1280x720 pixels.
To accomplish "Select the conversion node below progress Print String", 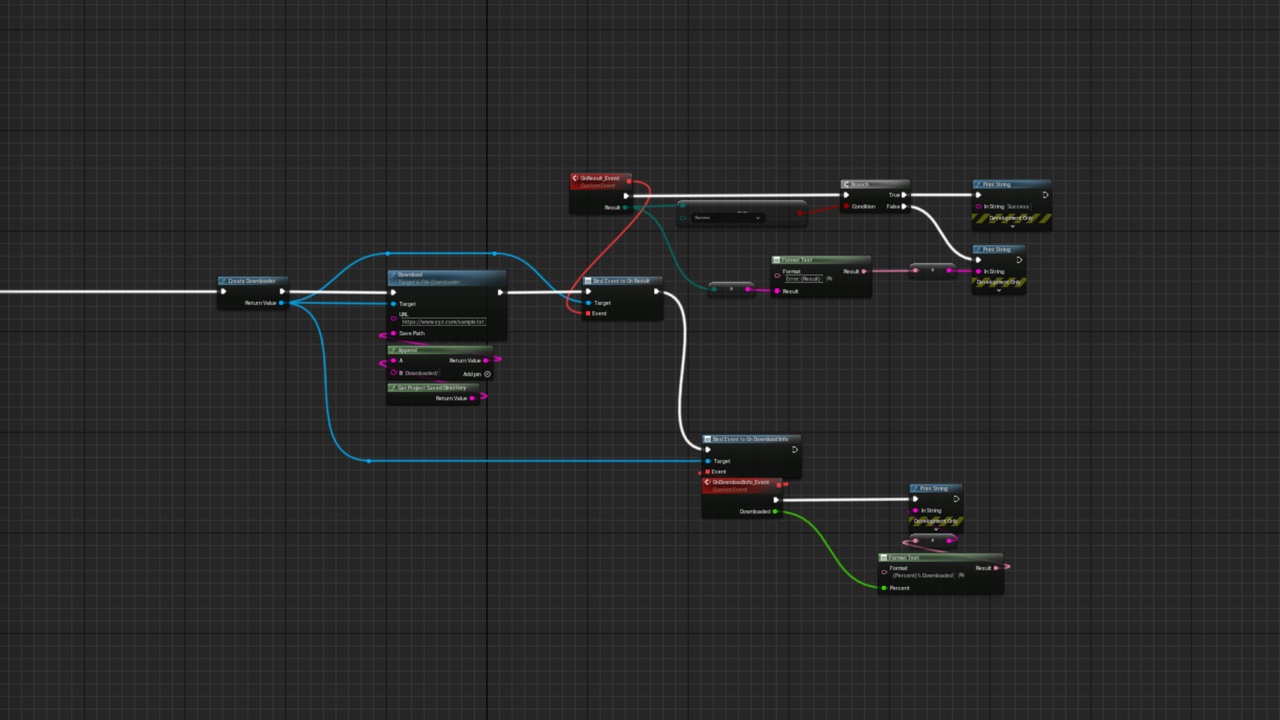I will point(934,540).
